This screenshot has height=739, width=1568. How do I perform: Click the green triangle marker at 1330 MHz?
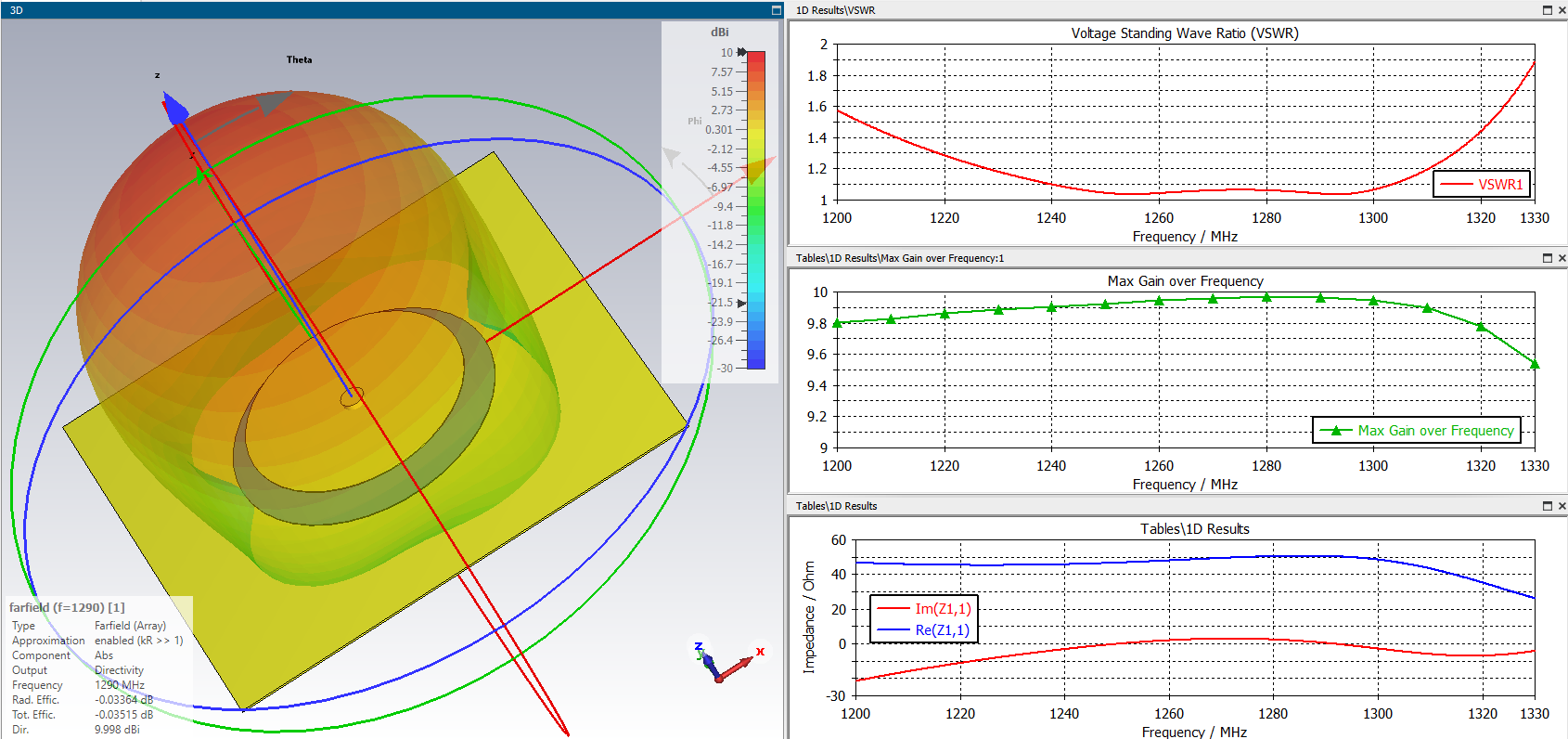coord(1534,364)
